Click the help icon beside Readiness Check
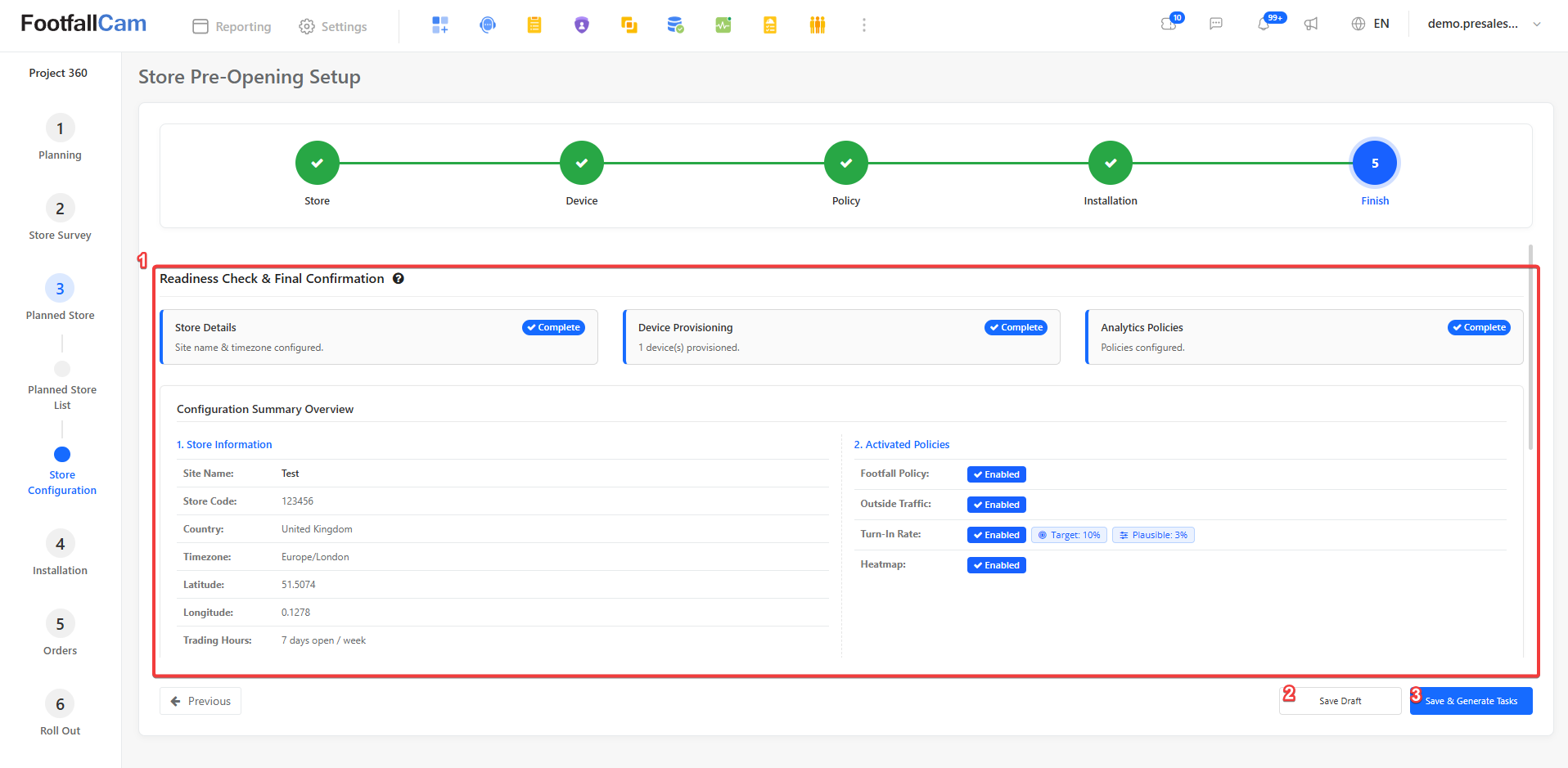The width and height of the screenshot is (1568, 768). 399,279
